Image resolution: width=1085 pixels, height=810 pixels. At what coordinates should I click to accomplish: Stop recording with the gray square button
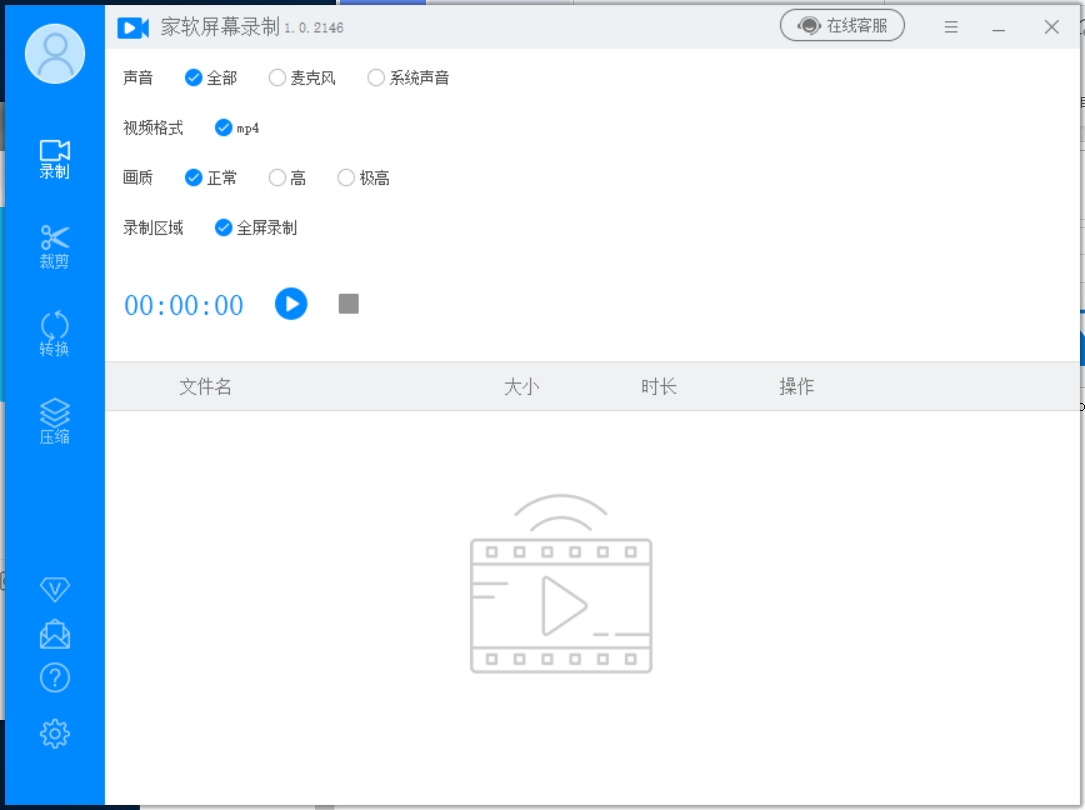(348, 304)
